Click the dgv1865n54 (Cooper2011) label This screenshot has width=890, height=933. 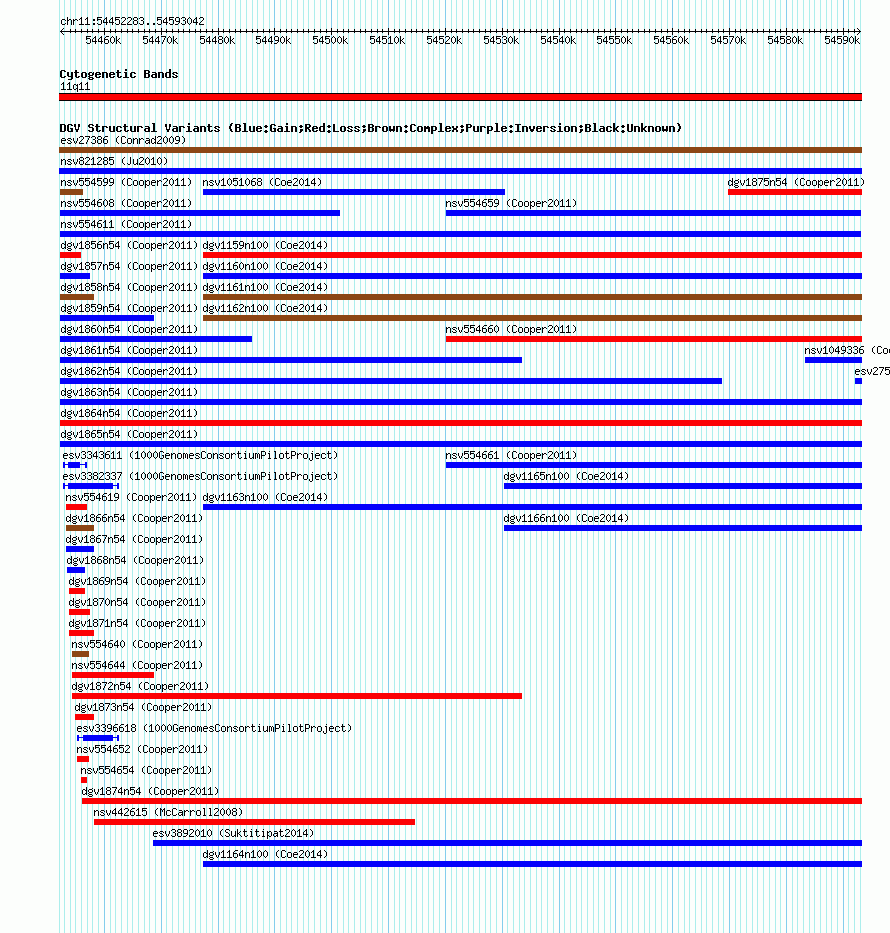[129, 434]
